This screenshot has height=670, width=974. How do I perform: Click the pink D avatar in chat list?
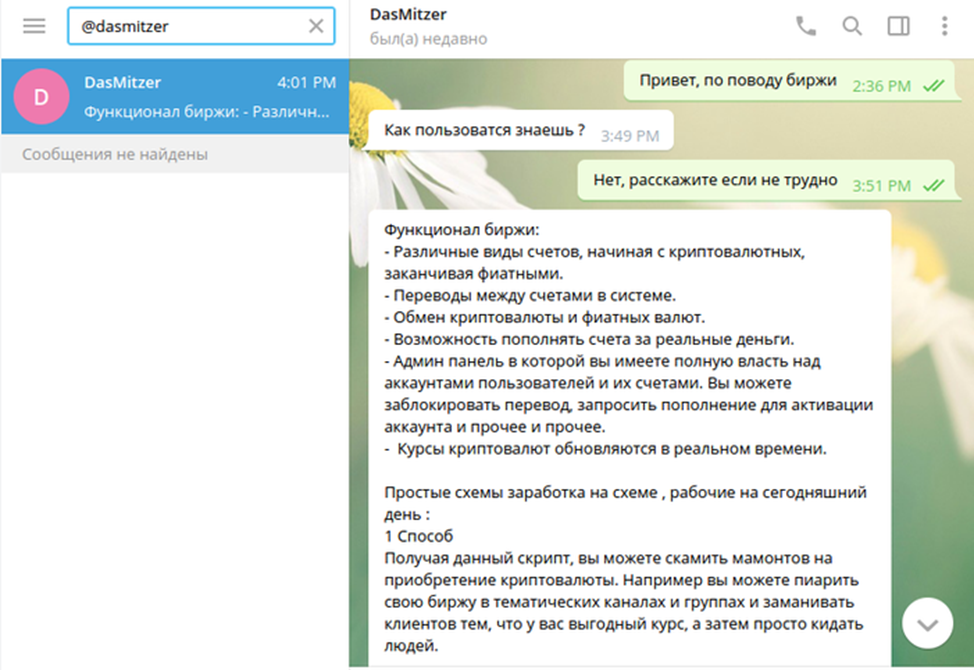tap(41, 96)
